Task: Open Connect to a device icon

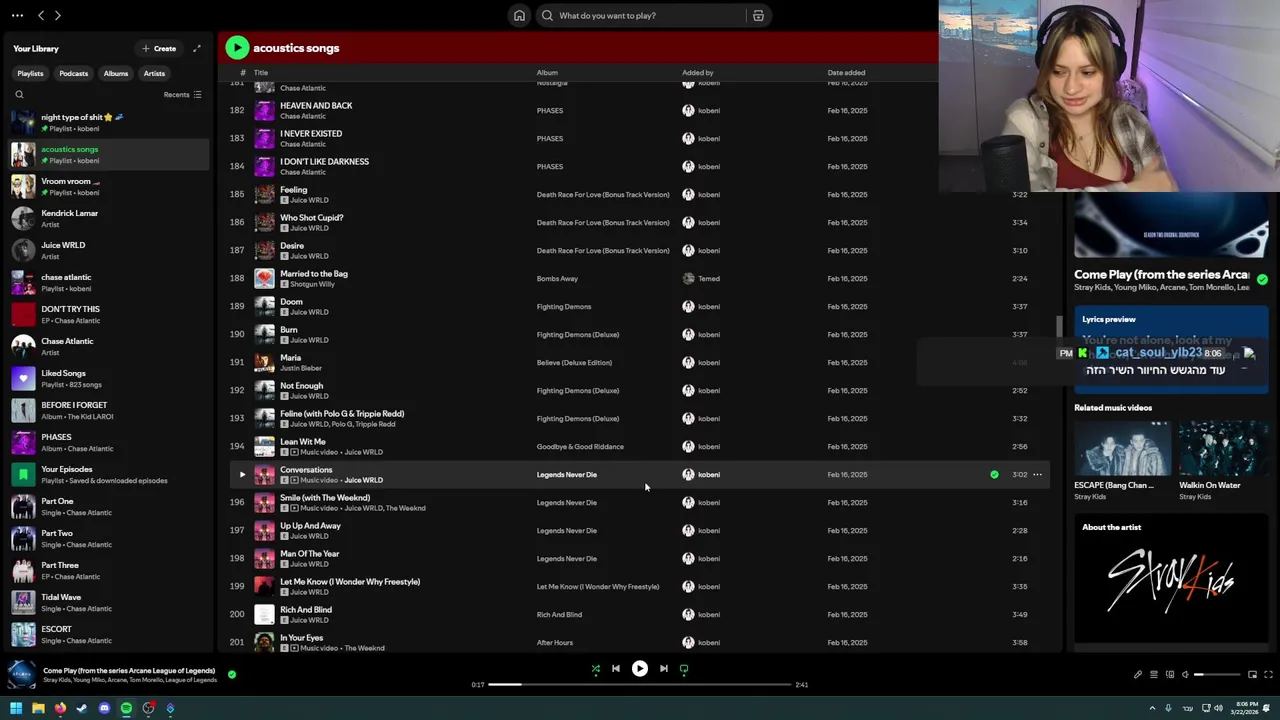Action: click(x=1169, y=675)
